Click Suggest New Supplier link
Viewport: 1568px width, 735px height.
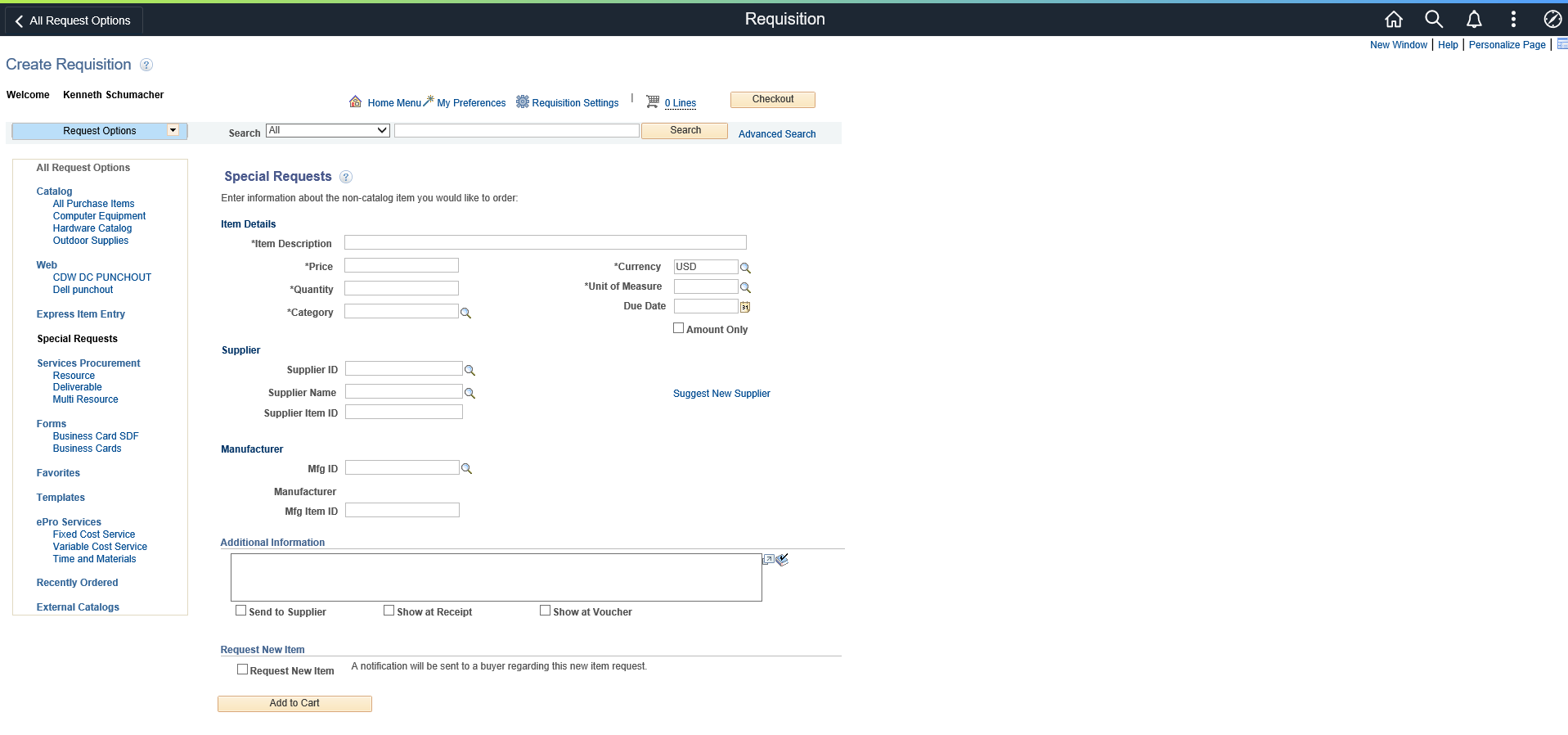tap(721, 394)
